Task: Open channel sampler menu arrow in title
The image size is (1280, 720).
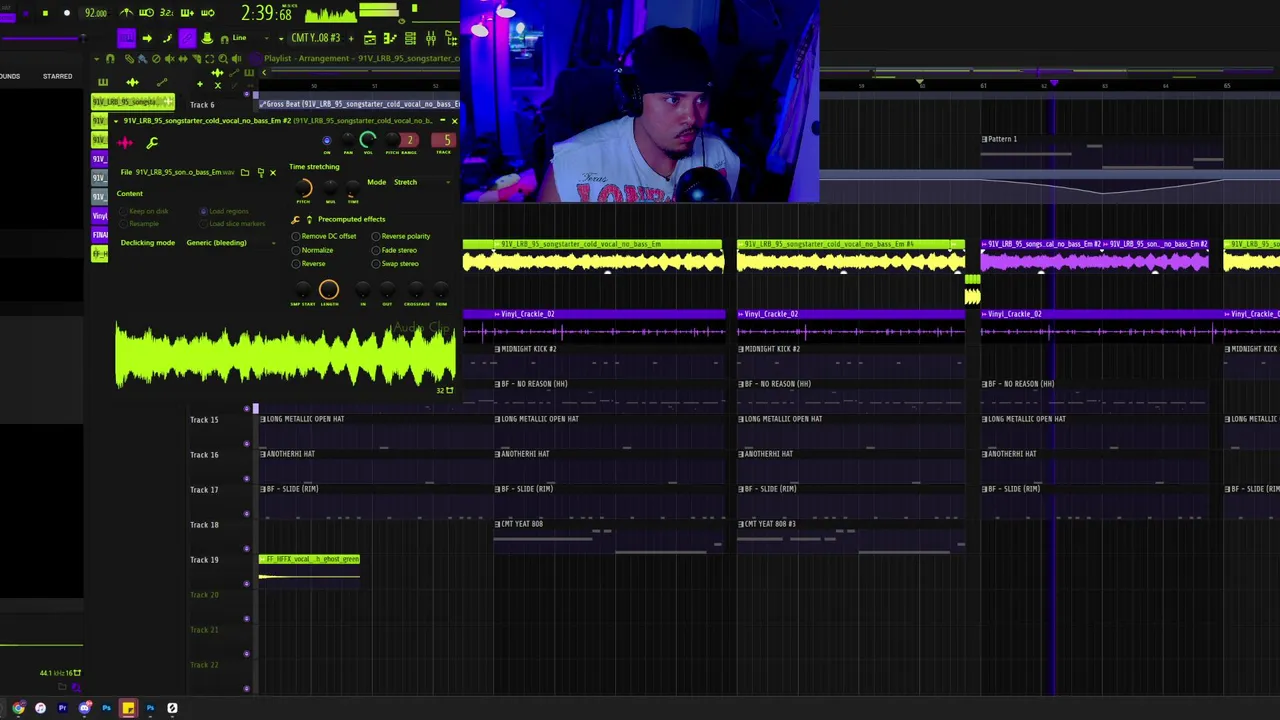Action: coord(116,121)
